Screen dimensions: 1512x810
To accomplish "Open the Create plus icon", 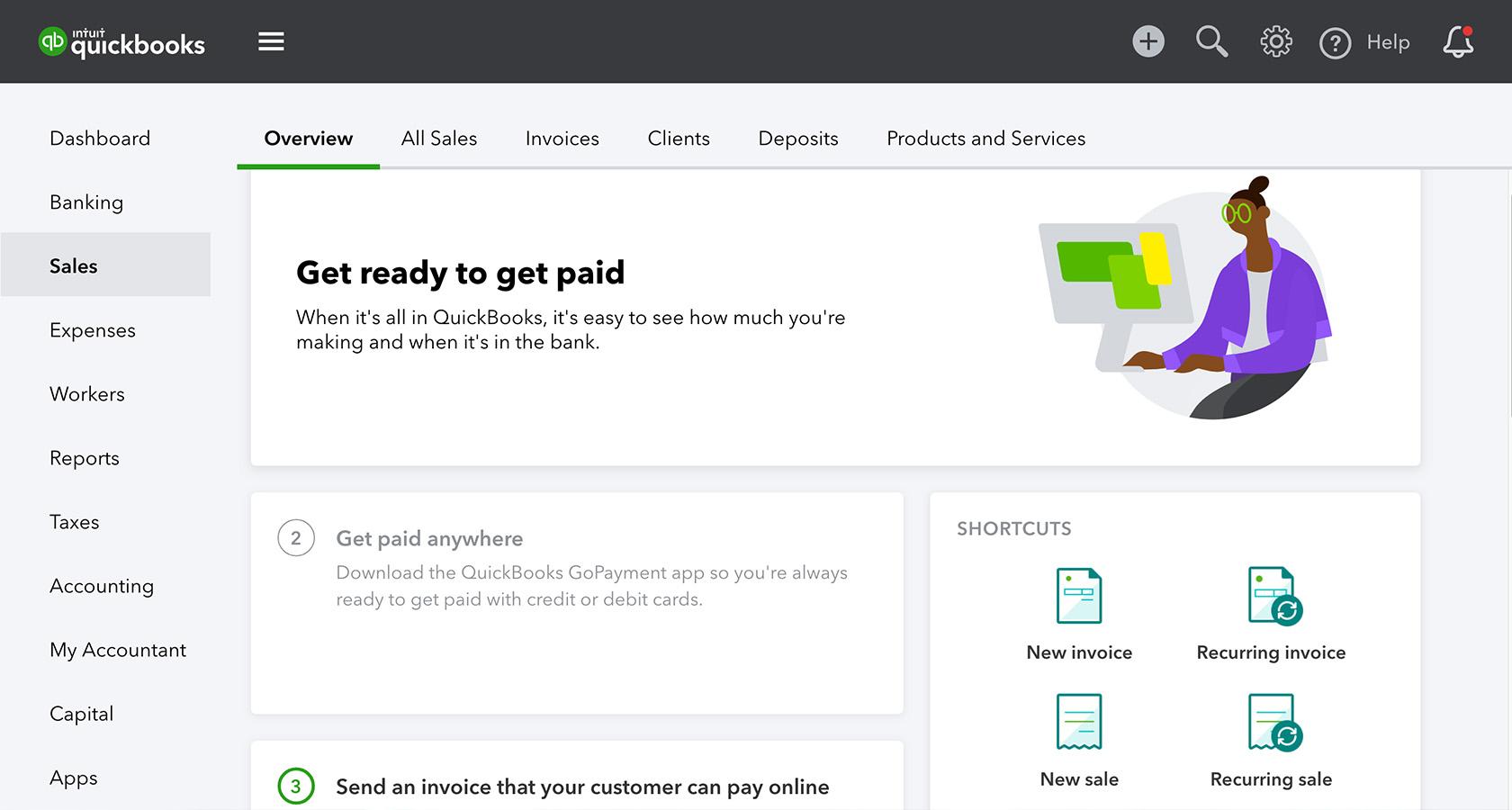I will point(1147,41).
